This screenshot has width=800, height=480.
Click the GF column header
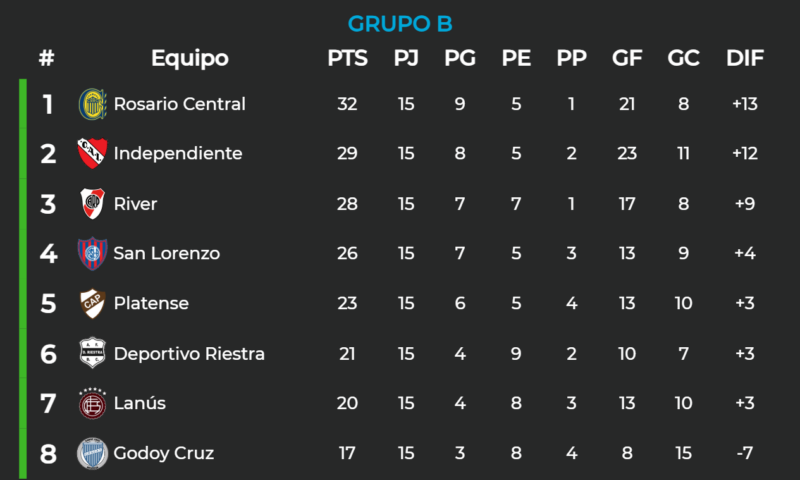click(x=627, y=58)
